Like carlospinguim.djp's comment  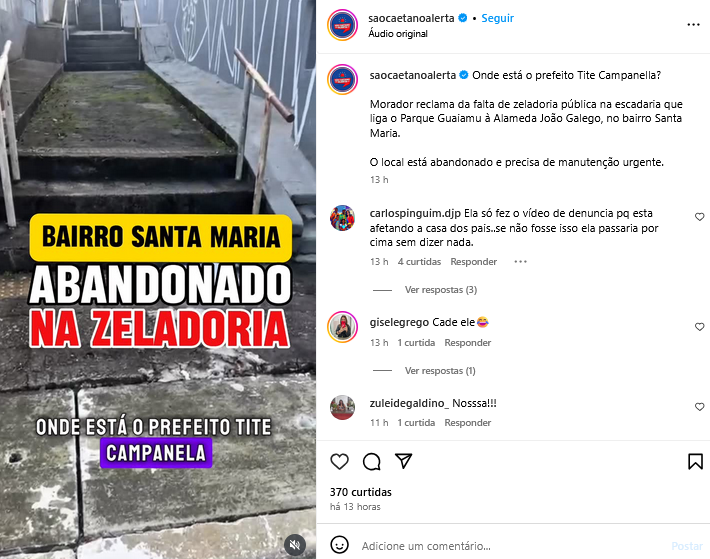pos(700,217)
